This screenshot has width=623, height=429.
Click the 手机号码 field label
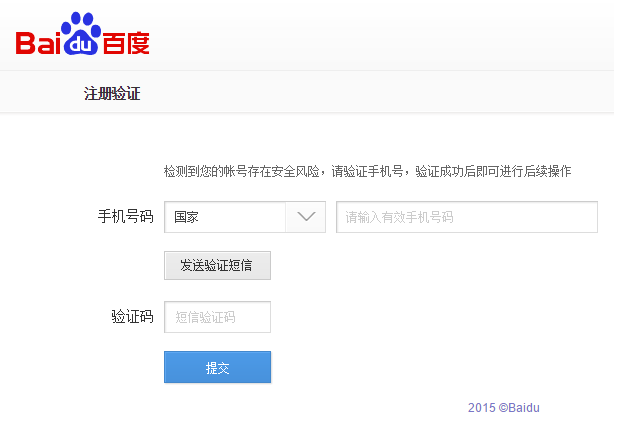(x=125, y=217)
